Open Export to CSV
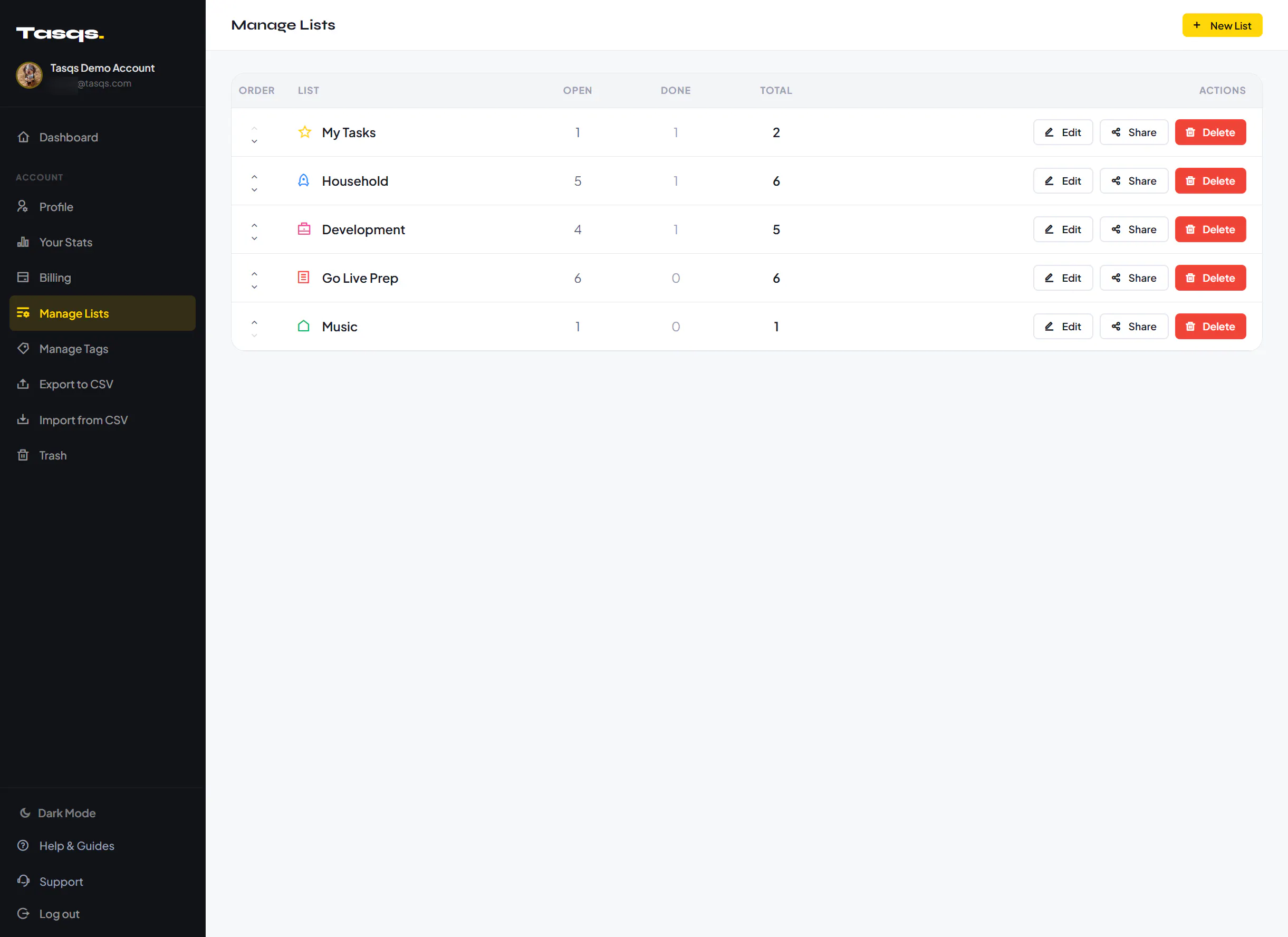 click(102, 384)
